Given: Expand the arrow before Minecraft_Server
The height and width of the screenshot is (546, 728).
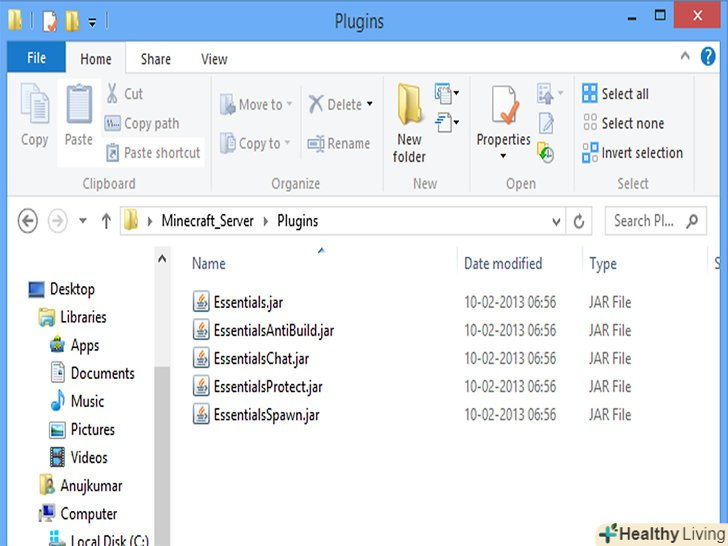Looking at the screenshot, I should 150,221.
